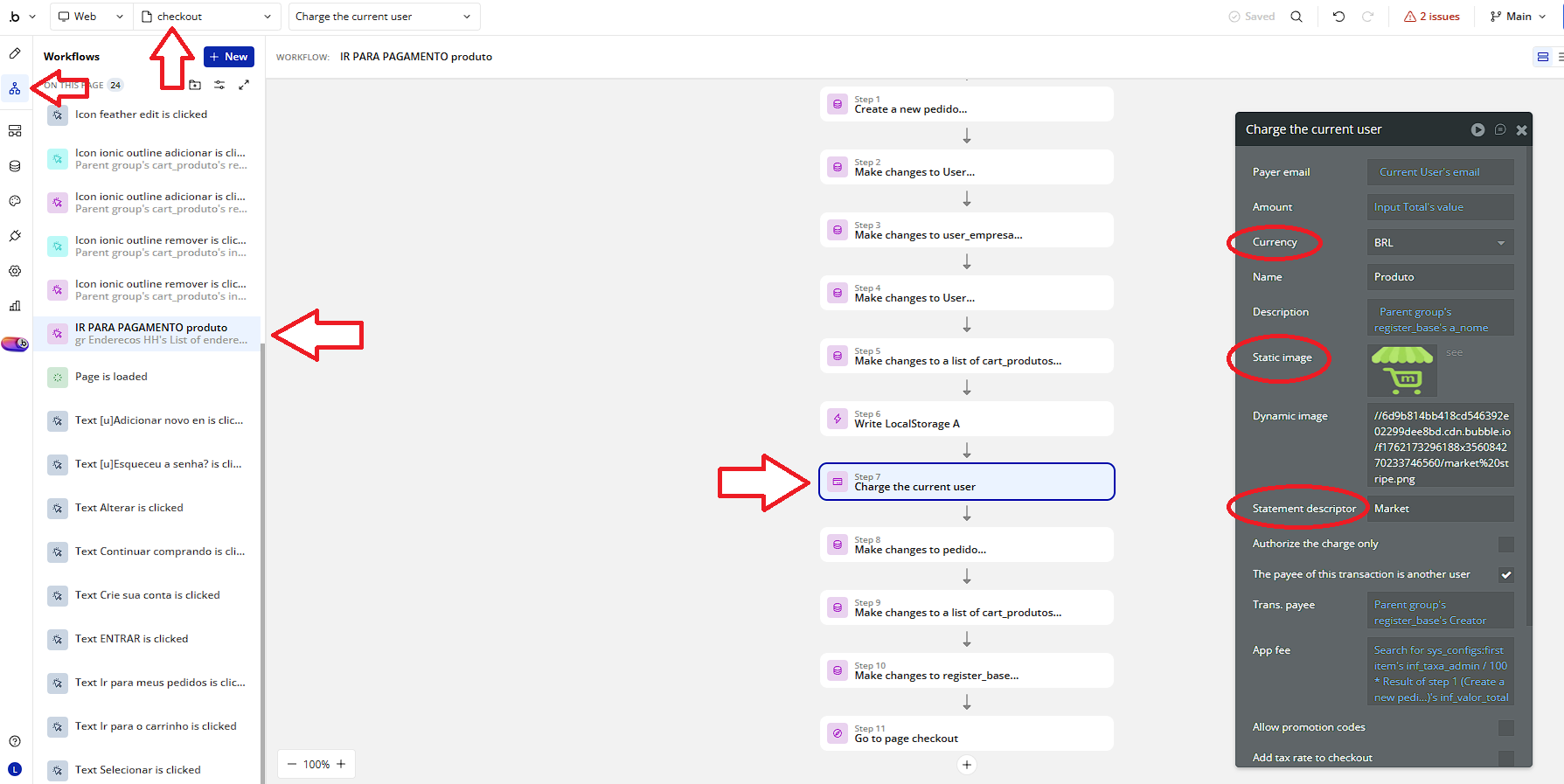Click the zoom in plus control
1564x784 pixels.
(341, 764)
